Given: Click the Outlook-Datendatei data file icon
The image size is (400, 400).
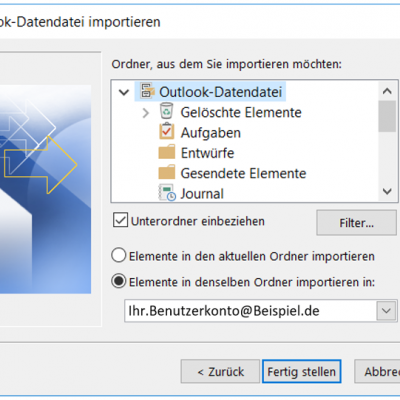Looking at the screenshot, I should click(148, 91).
